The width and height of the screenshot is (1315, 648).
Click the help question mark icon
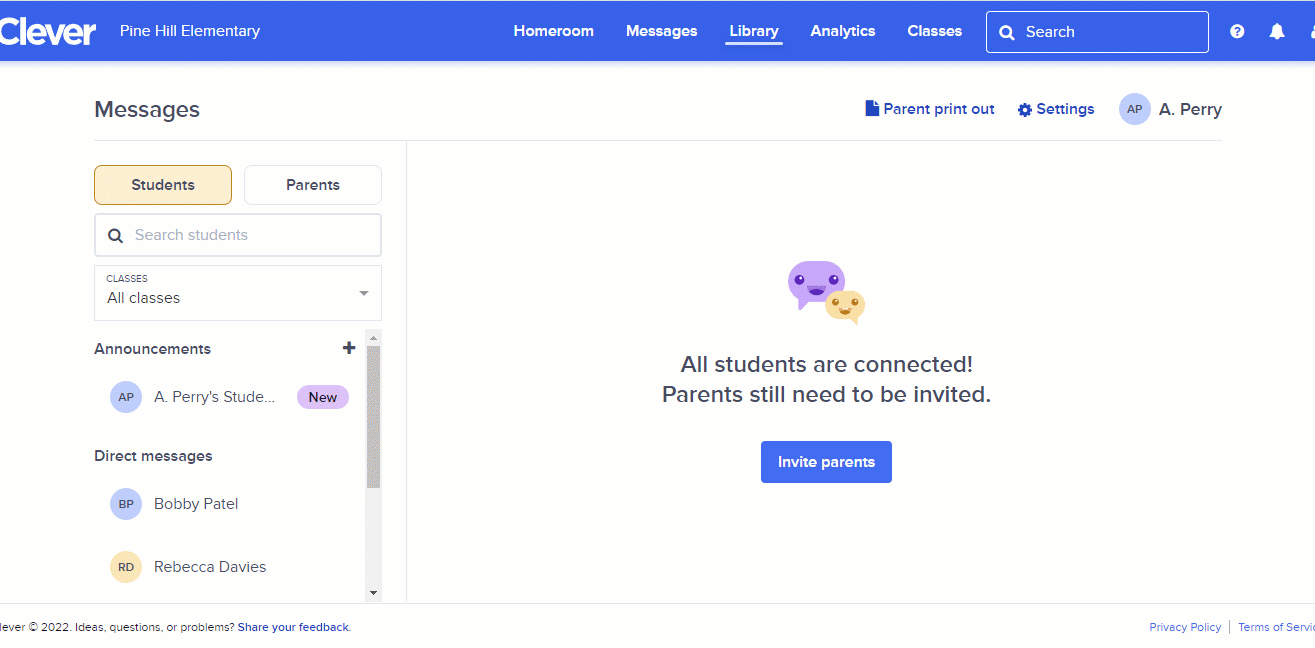[x=1237, y=32]
